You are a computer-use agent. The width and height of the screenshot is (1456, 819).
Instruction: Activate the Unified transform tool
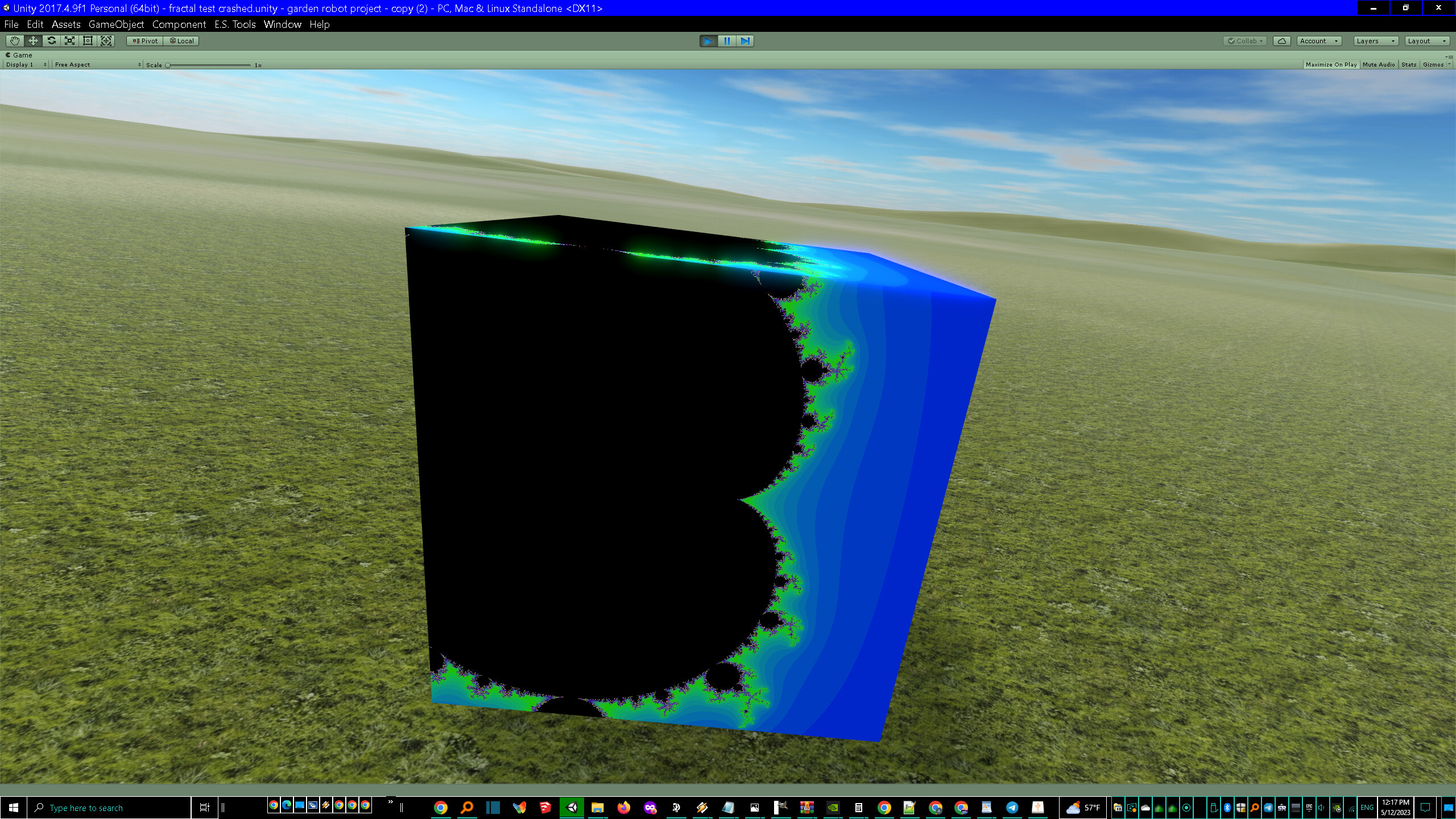[x=106, y=40]
